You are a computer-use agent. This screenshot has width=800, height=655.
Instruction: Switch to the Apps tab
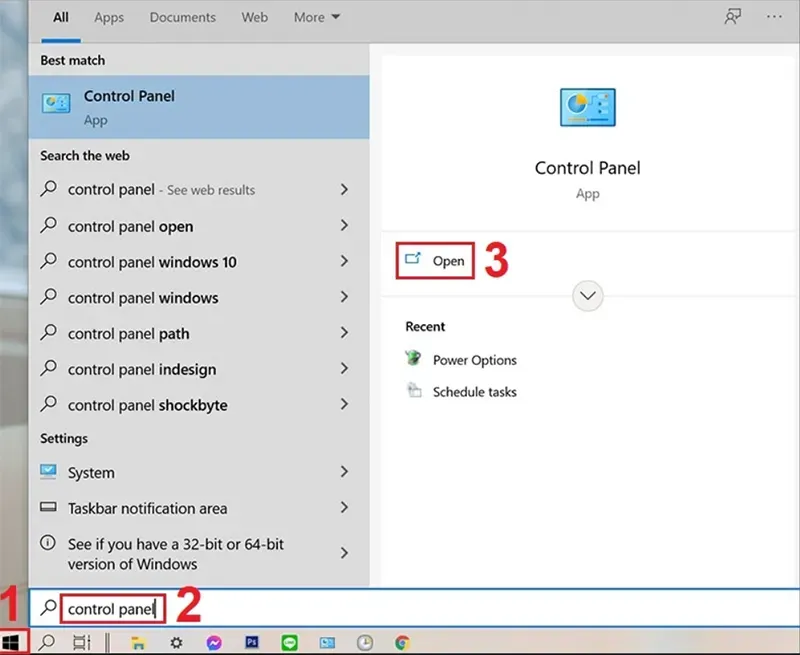point(109,17)
